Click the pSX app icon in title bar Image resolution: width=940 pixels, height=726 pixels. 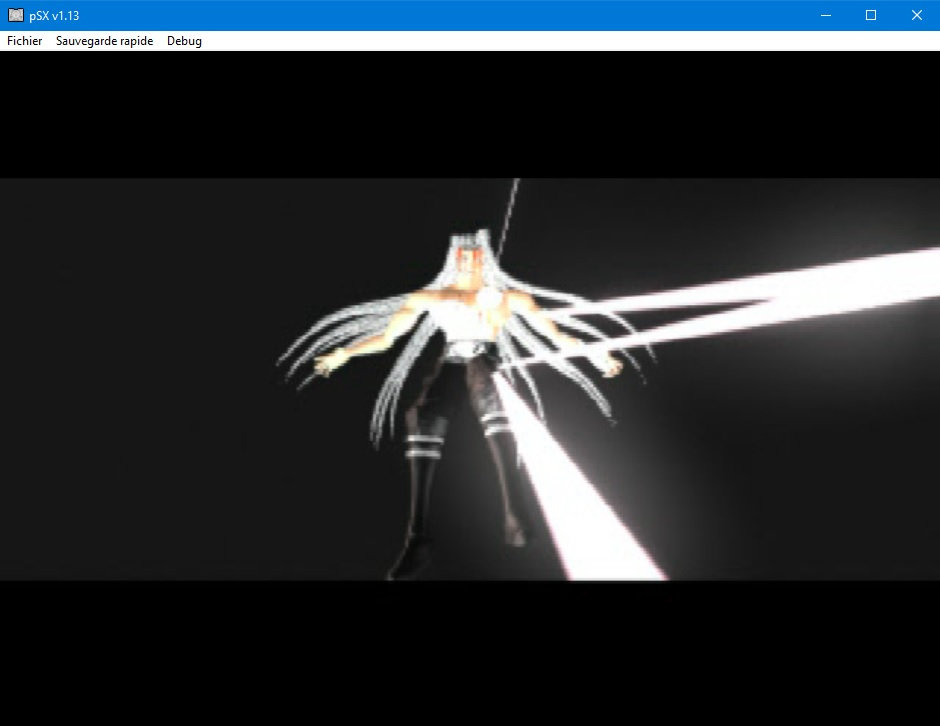[x=16, y=15]
